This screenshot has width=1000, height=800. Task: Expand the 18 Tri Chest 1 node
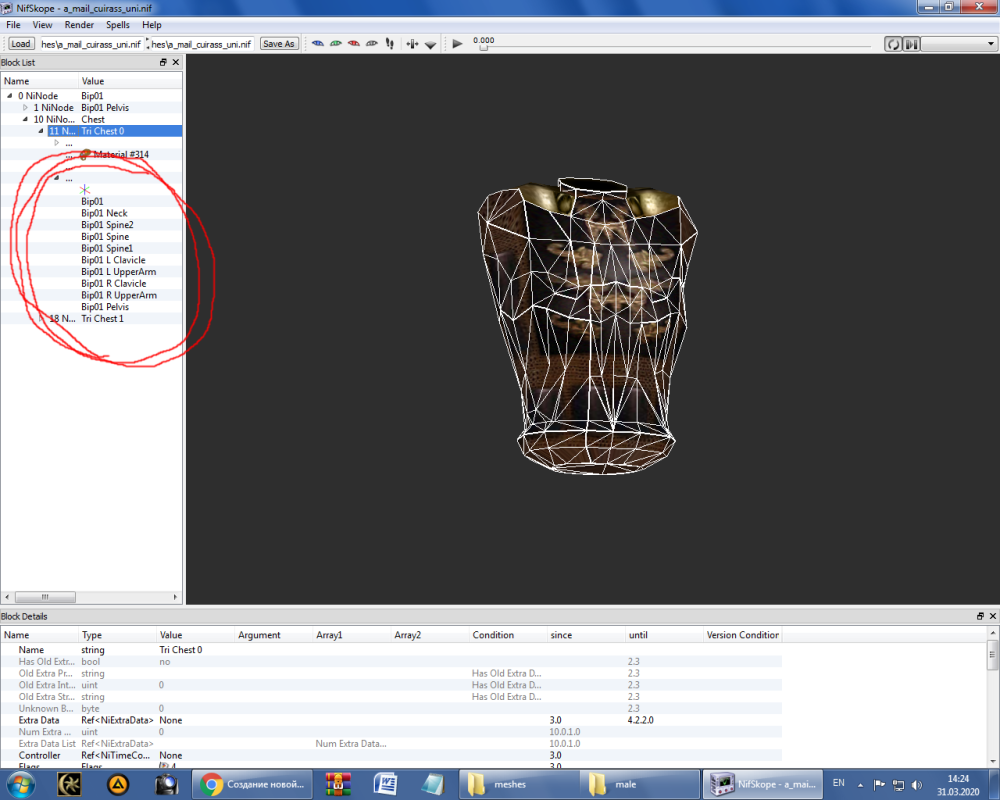click(41, 318)
